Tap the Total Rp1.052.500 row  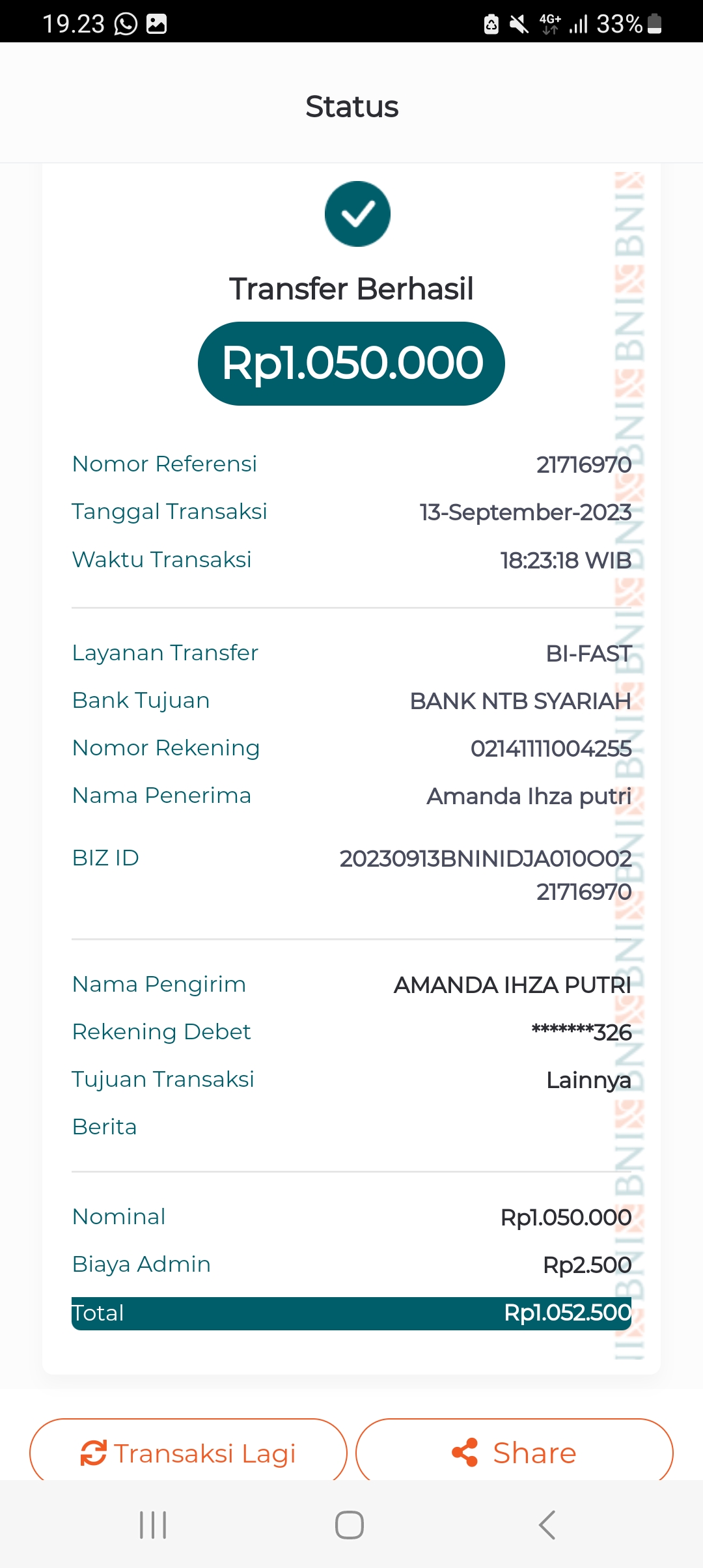pos(351,1313)
